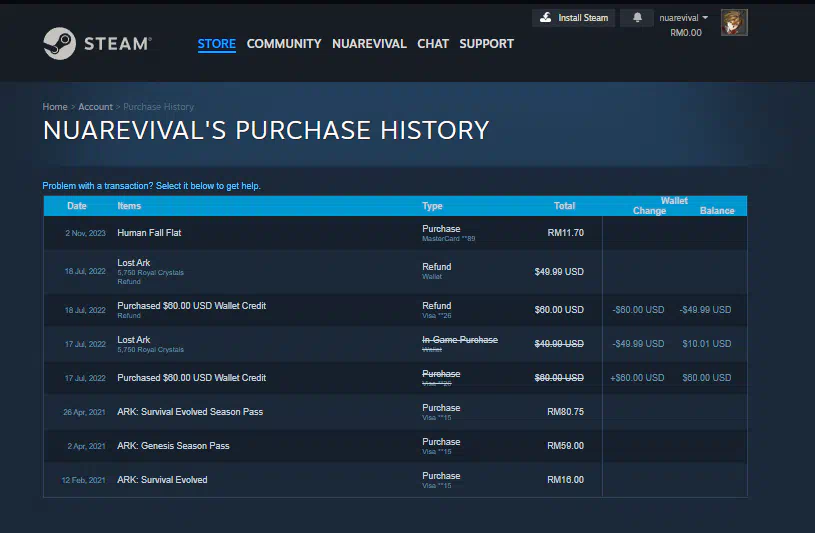Screen dimensions: 815x533
Task: Click the Install Steam button
Action: 573,18
